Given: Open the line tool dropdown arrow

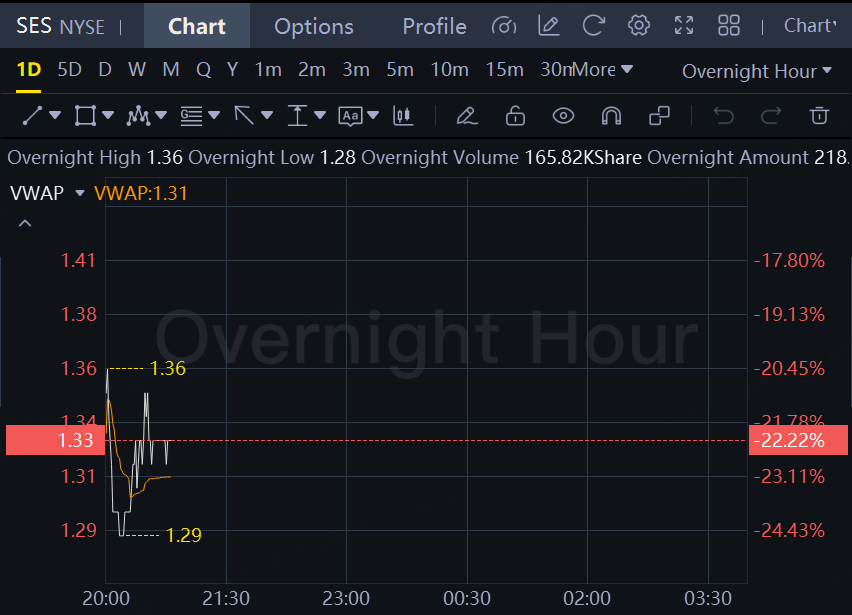Looking at the screenshot, I should [55, 115].
